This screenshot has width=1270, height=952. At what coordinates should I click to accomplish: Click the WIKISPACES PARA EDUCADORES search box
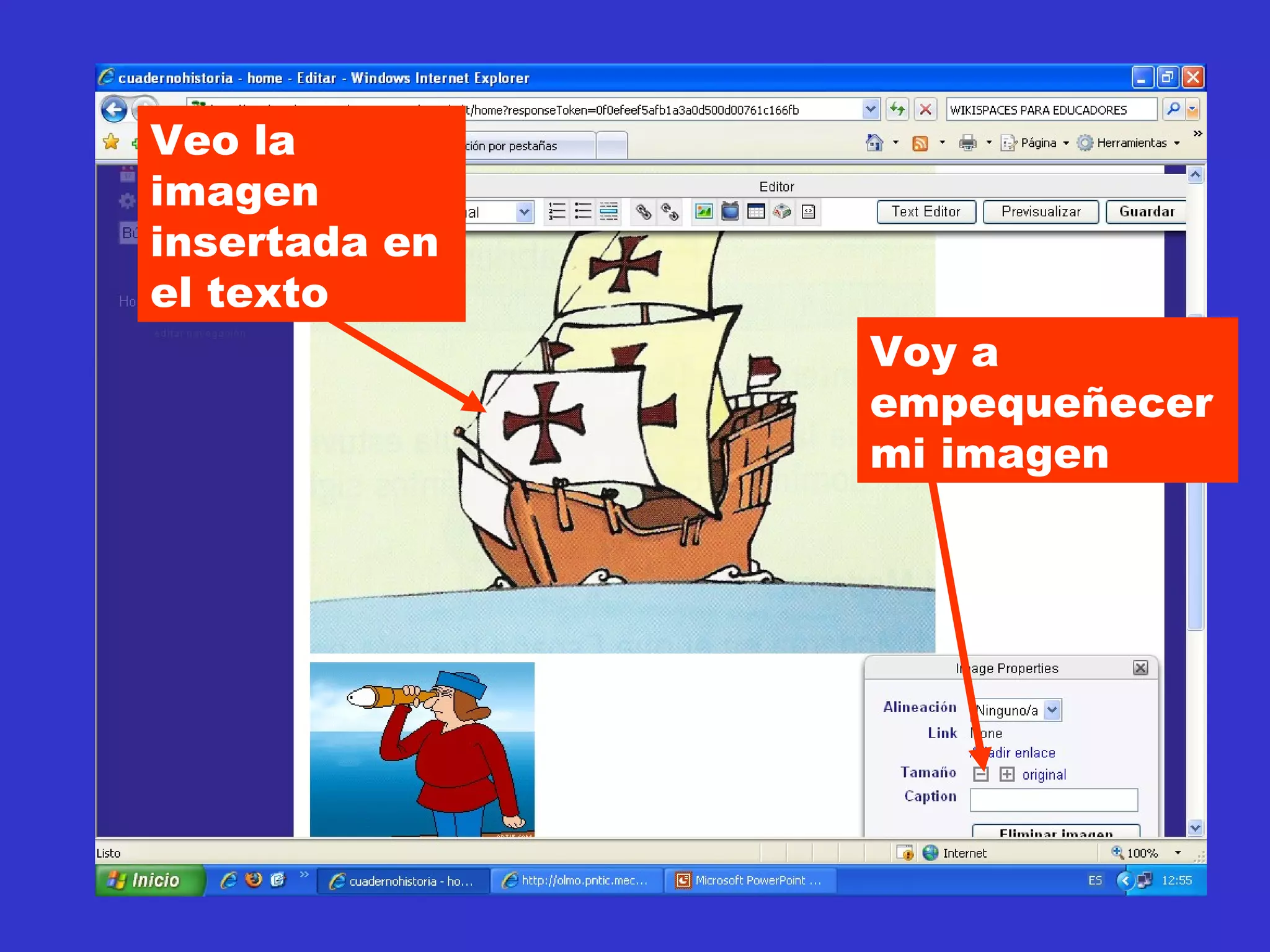click(x=1051, y=110)
